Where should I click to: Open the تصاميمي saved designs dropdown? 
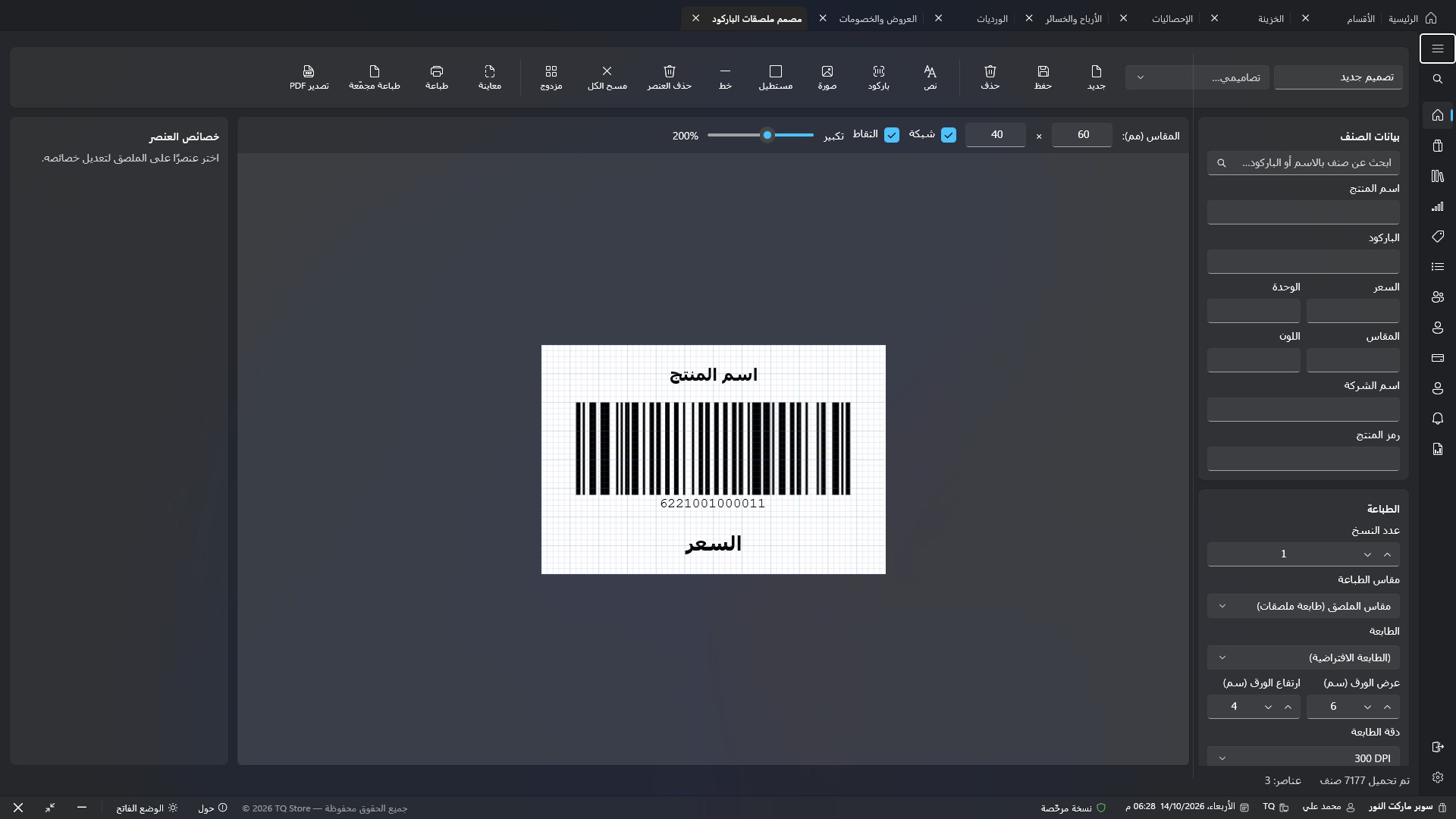pyautogui.click(x=1197, y=77)
